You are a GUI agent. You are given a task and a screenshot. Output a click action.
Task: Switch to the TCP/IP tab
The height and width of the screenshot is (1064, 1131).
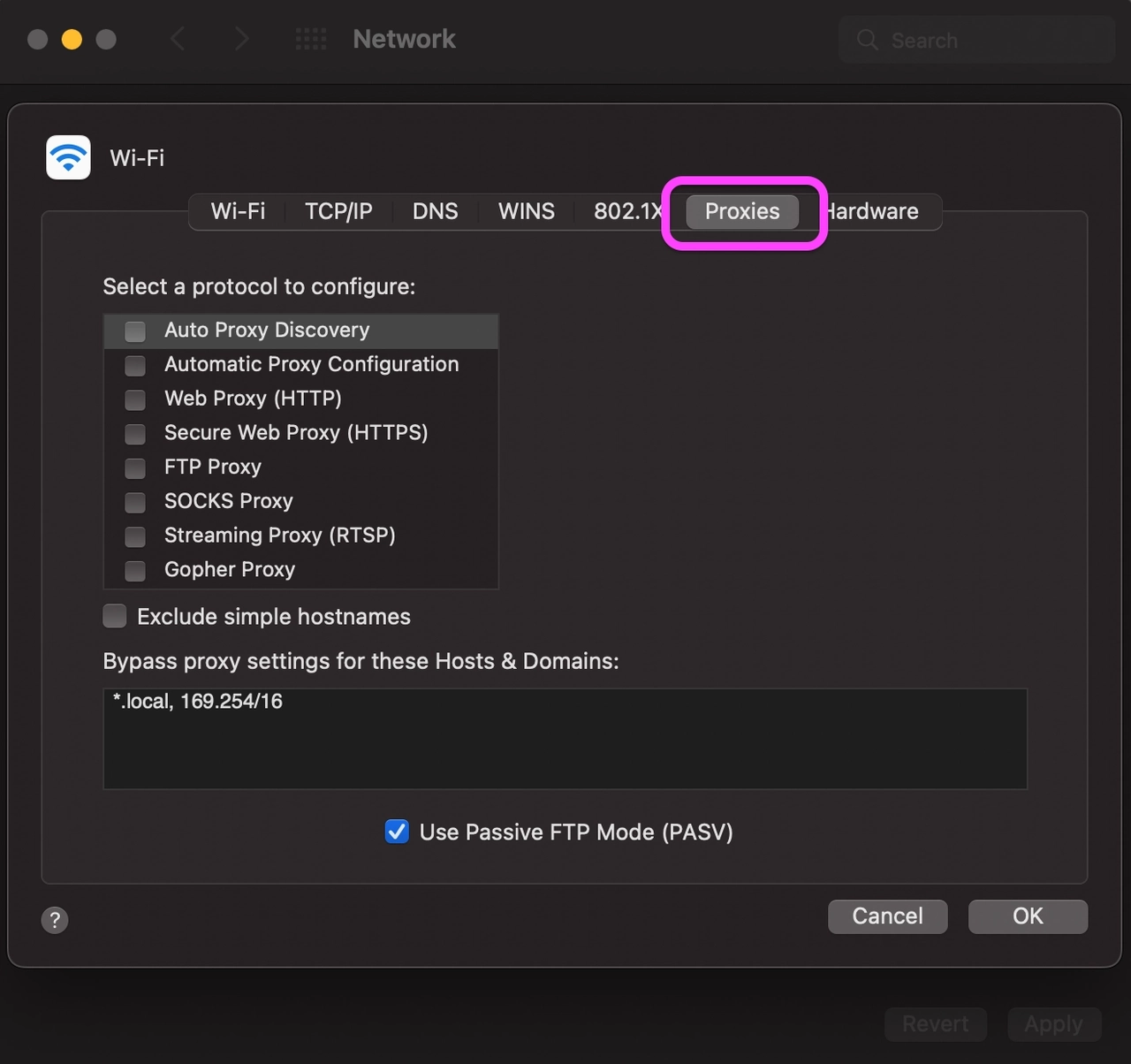tap(338, 211)
